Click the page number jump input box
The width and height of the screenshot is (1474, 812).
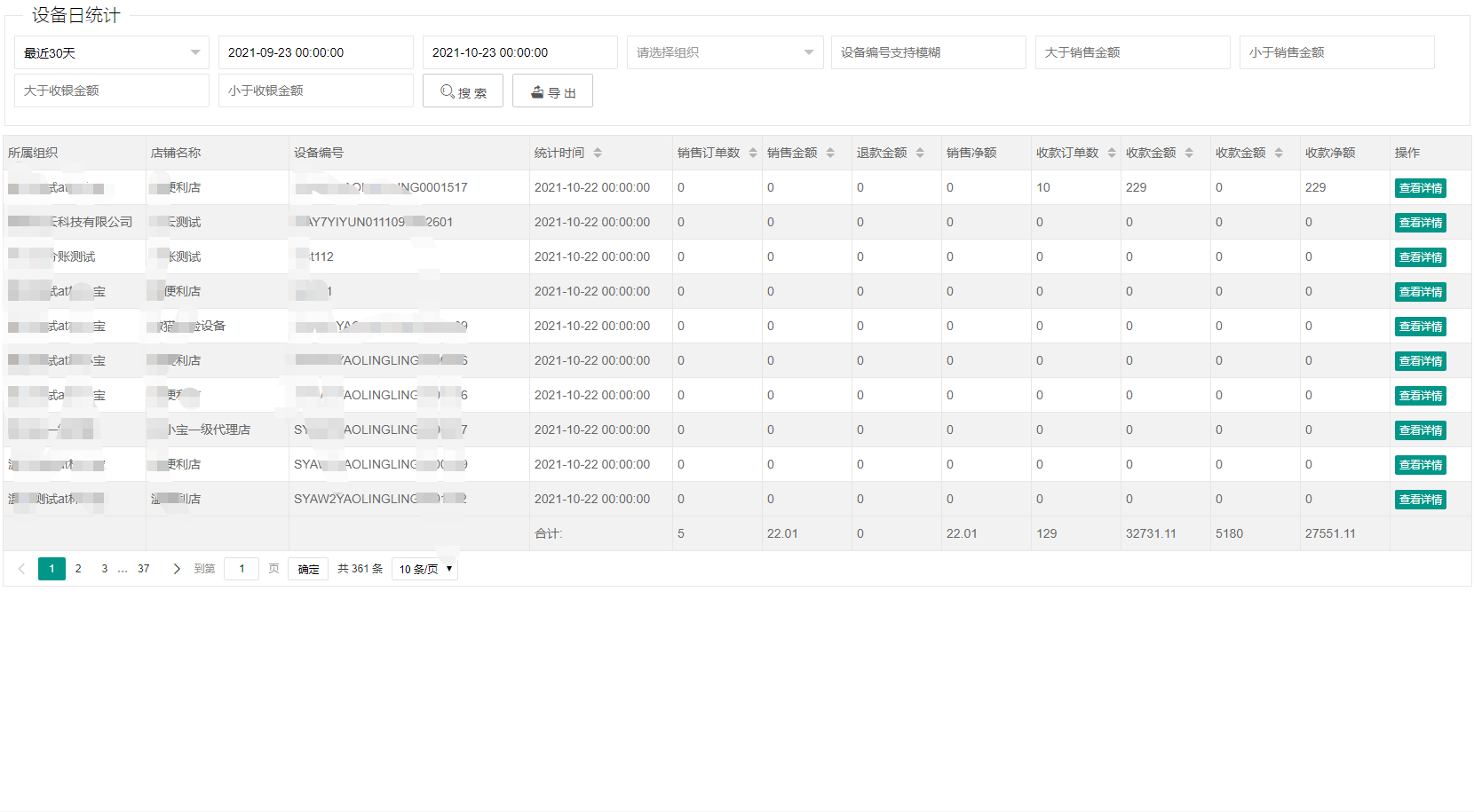[242, 569]
